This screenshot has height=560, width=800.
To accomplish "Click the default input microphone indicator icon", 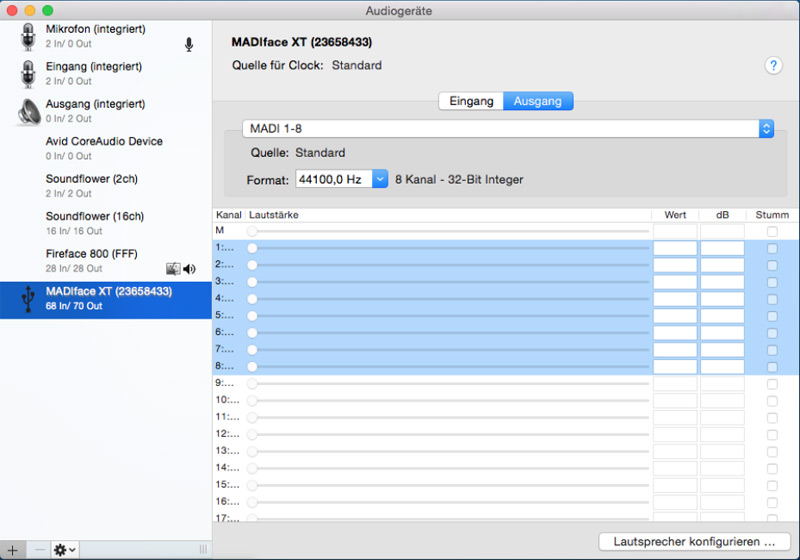I will tap(188, 44).
